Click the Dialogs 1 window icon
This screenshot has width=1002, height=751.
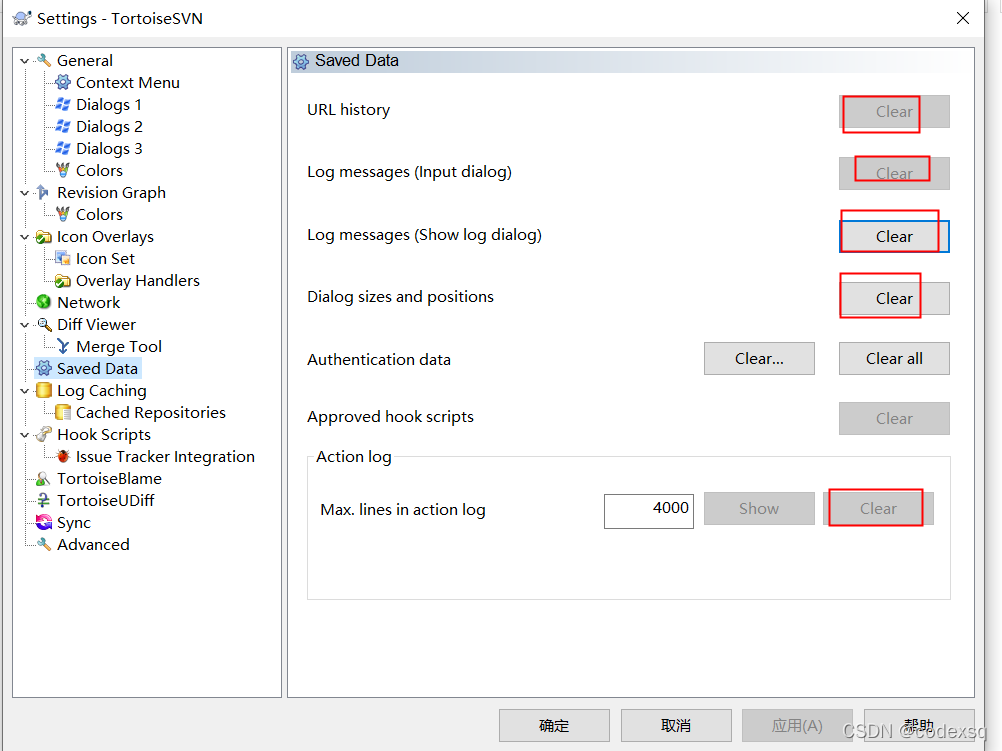(x=63, y=104)
